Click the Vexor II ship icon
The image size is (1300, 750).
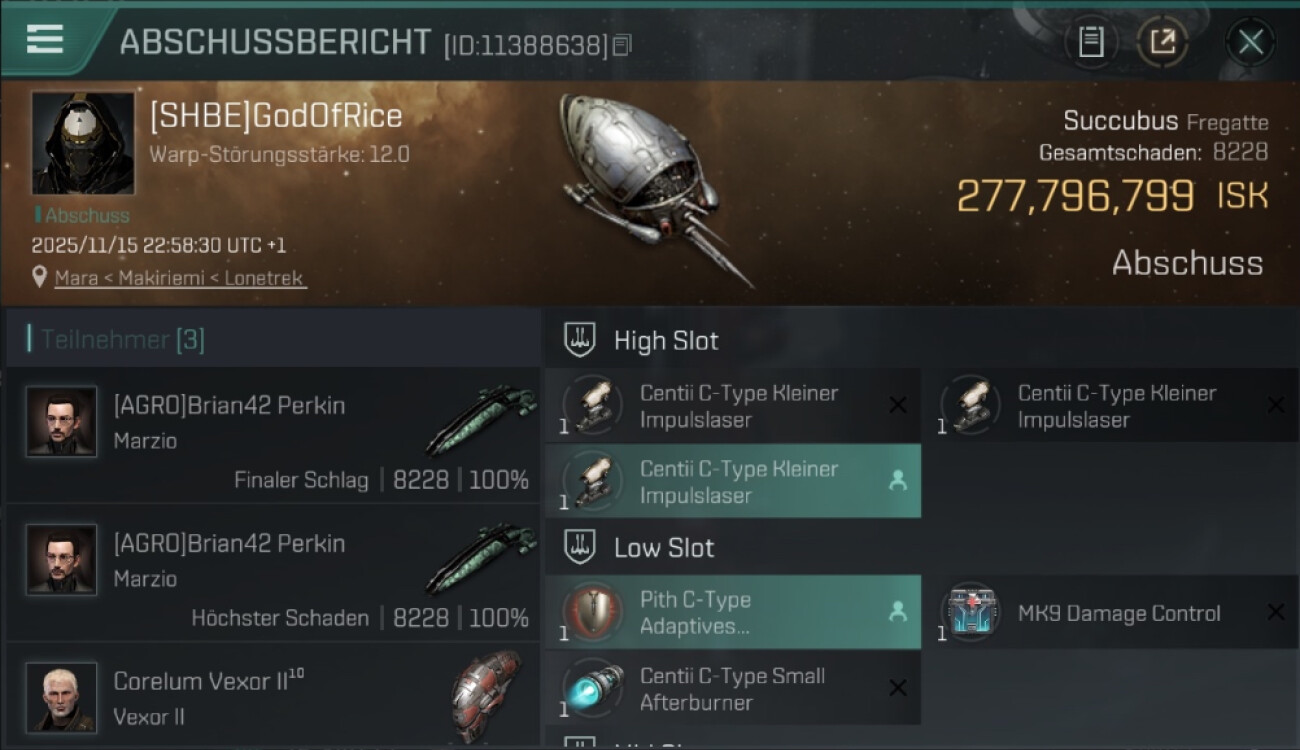coord(486,696)
